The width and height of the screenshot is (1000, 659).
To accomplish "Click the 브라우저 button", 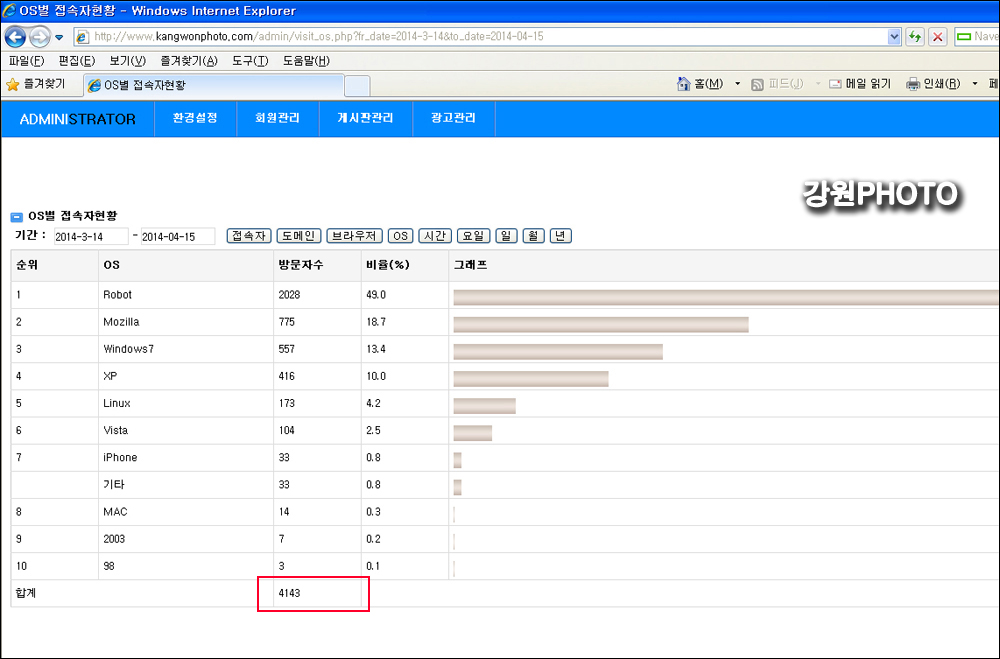I will 354,236.
